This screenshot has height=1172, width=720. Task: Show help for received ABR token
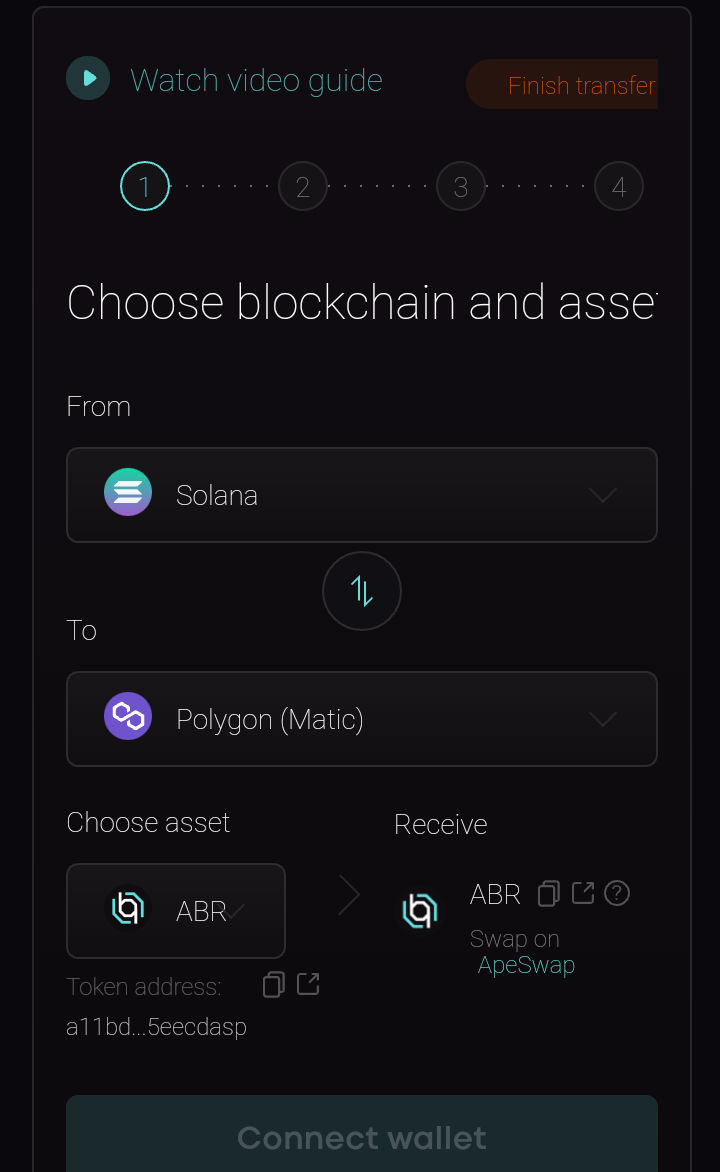coord(617,893)
